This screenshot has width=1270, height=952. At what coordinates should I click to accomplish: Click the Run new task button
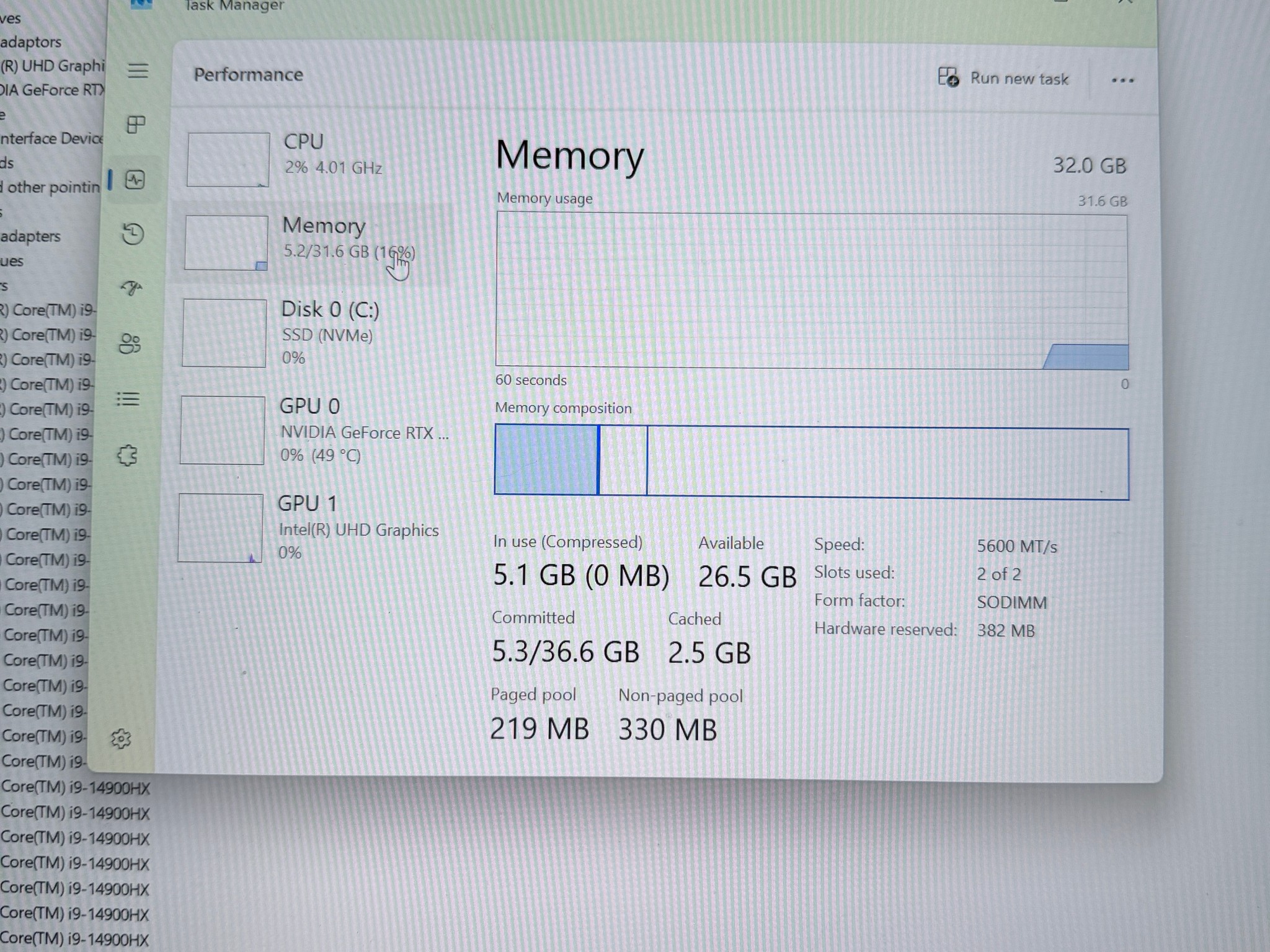[1003, 78]
